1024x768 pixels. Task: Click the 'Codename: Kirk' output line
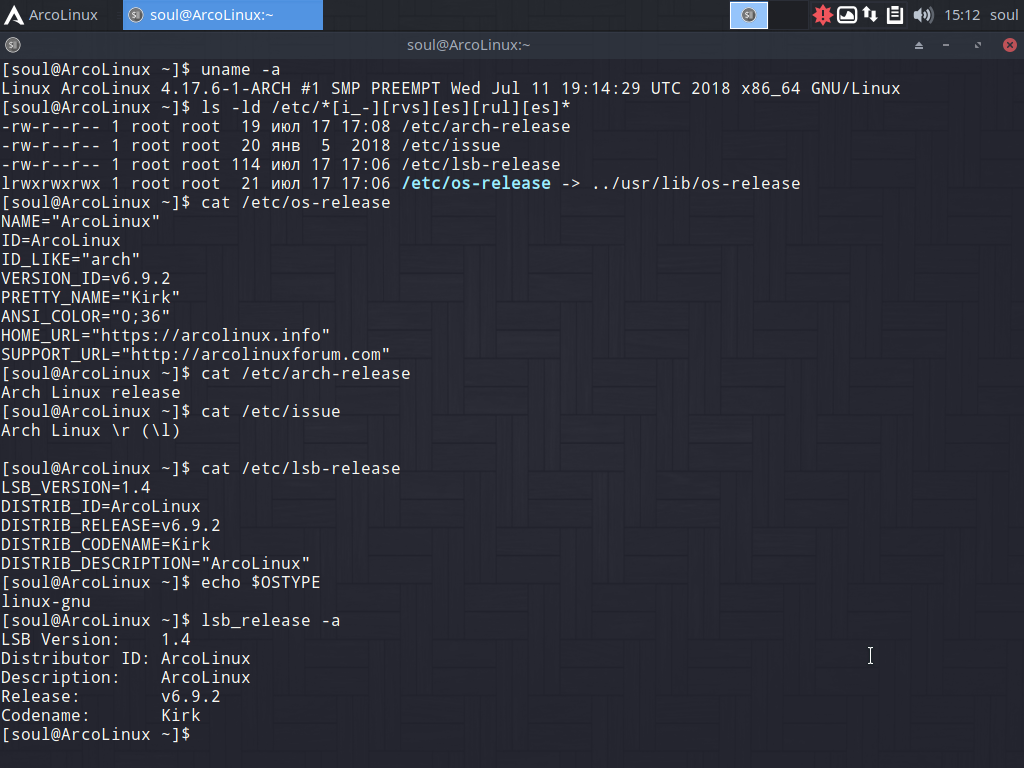pos(101,716)
